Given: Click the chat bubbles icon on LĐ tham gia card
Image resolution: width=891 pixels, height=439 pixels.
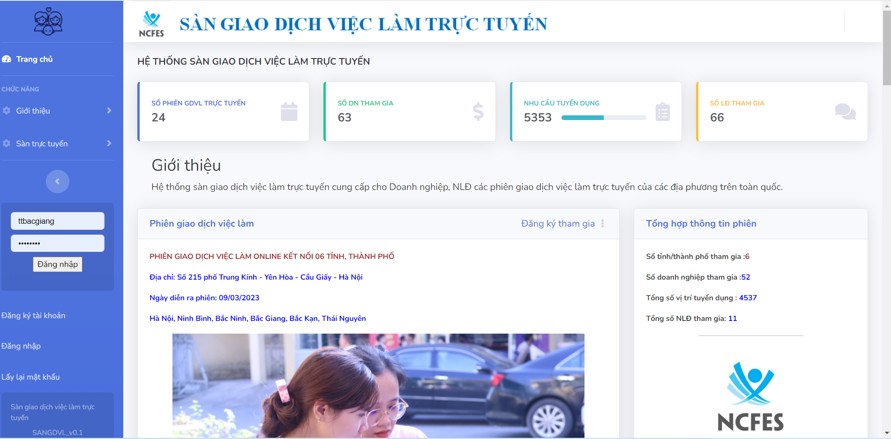Looking at the screenshot, I should 846,112.
